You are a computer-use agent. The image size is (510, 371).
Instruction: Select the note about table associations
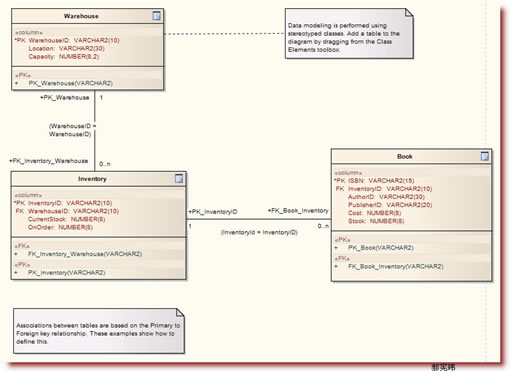(99, 331)
